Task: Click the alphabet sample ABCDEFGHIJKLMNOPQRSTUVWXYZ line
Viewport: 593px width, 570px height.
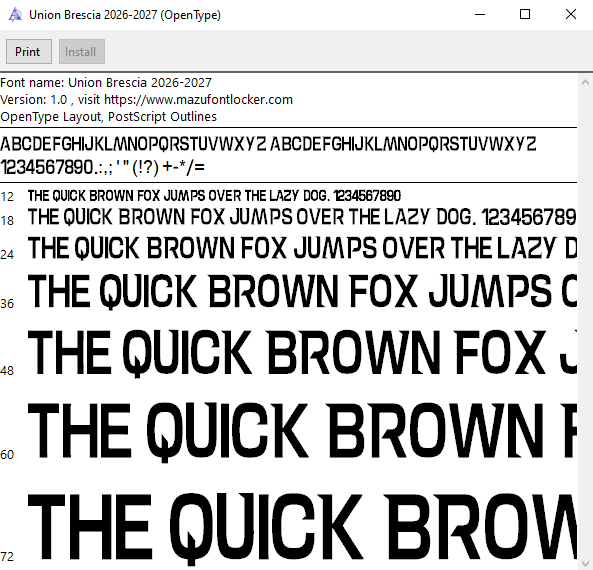Action: (268, 144)
